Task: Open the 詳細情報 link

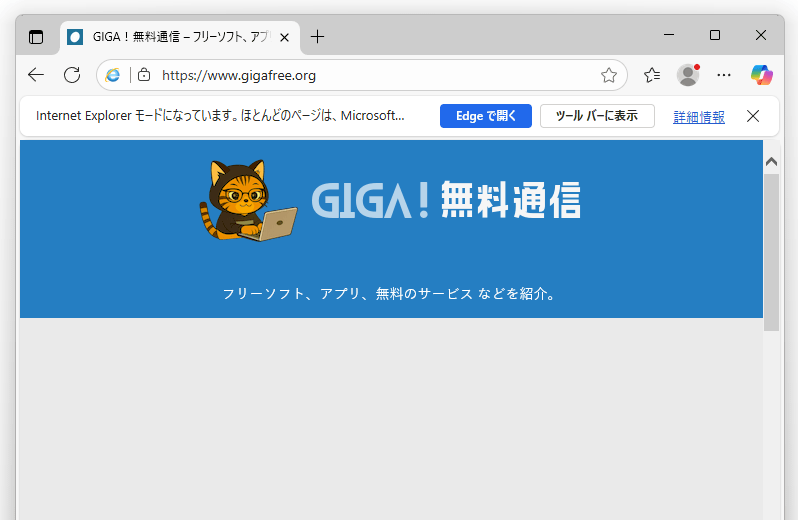Action: click(x=699, y=117)
